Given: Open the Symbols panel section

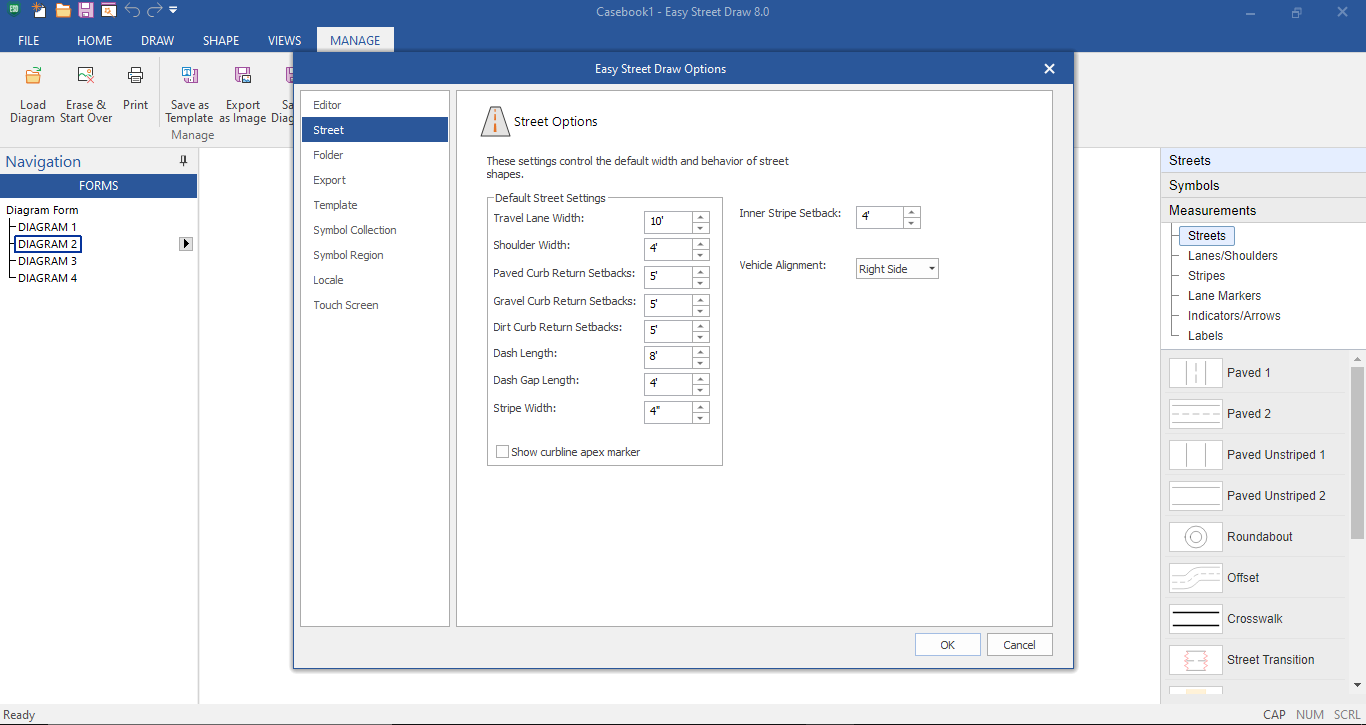Looking at the screenshot, I should pyautogui.click(x=1263, y=185).
